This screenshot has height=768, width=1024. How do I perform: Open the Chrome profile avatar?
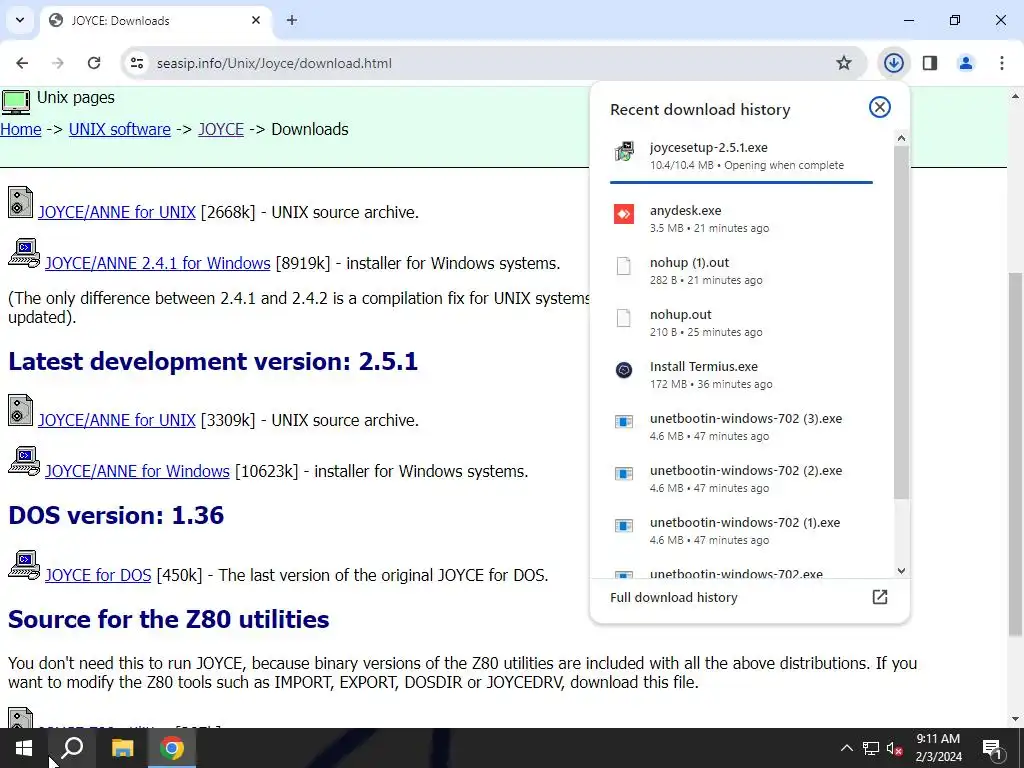[966, 63]
